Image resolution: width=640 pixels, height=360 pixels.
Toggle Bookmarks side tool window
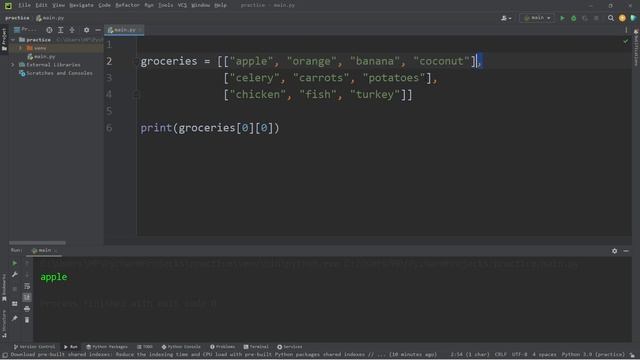(x=4, y=288)
